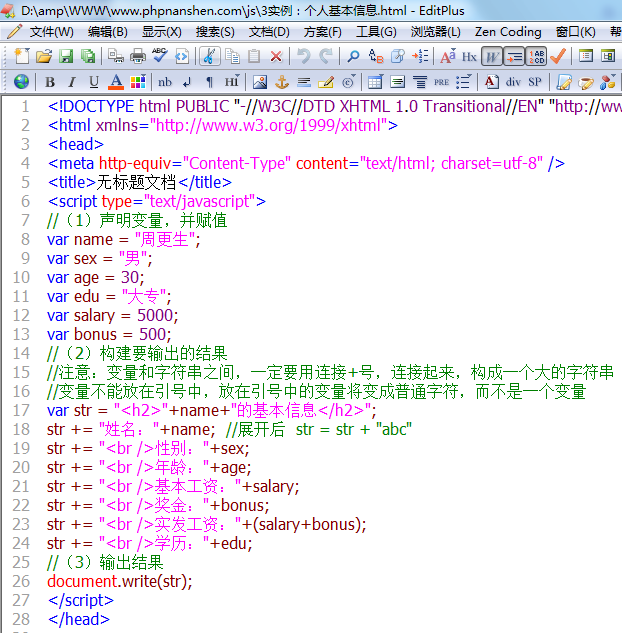
Task: Click the orange check mark icon
Action: (x=558, y=56)
